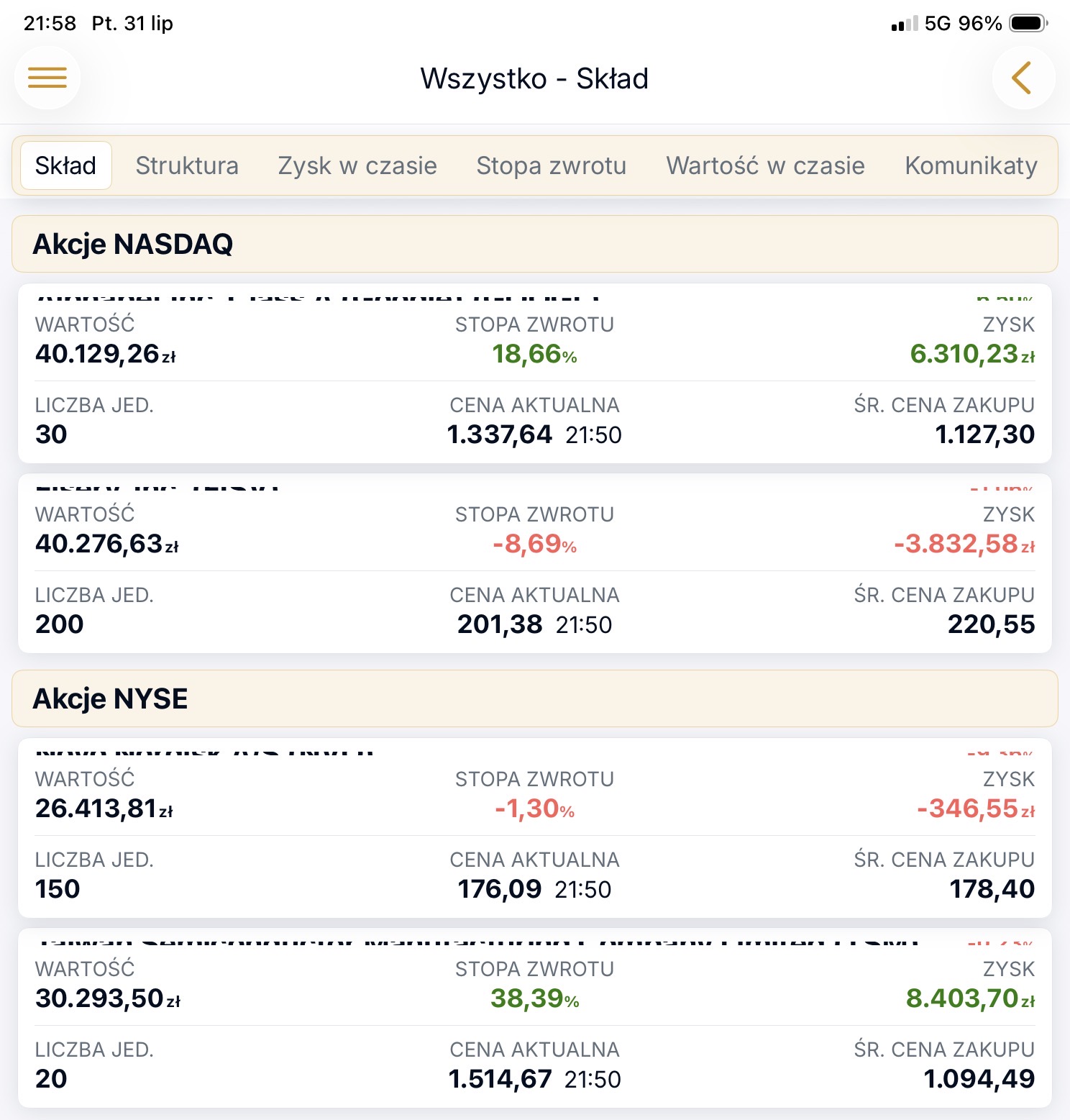Open the position valued 30.293,50 zł
Viewport: 1070px width, 1120px height.
535,1018
